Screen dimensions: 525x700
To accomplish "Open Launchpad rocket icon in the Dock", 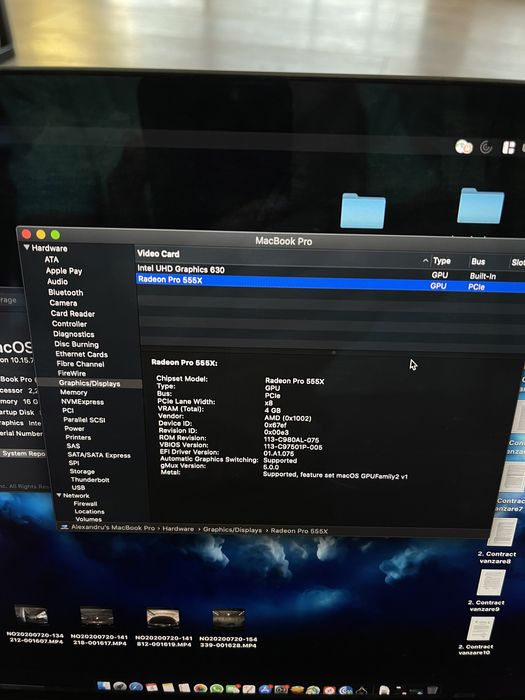I will click(x=120, y=687).
